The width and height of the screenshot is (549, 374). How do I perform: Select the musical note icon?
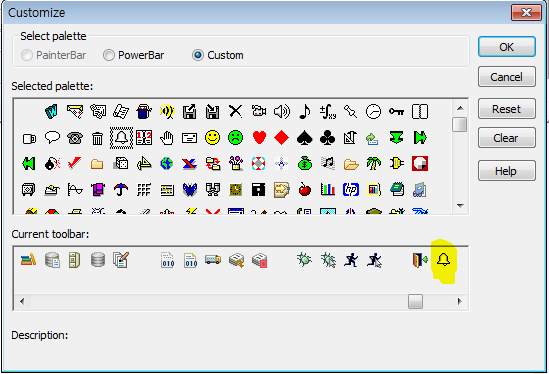(305, 112)
